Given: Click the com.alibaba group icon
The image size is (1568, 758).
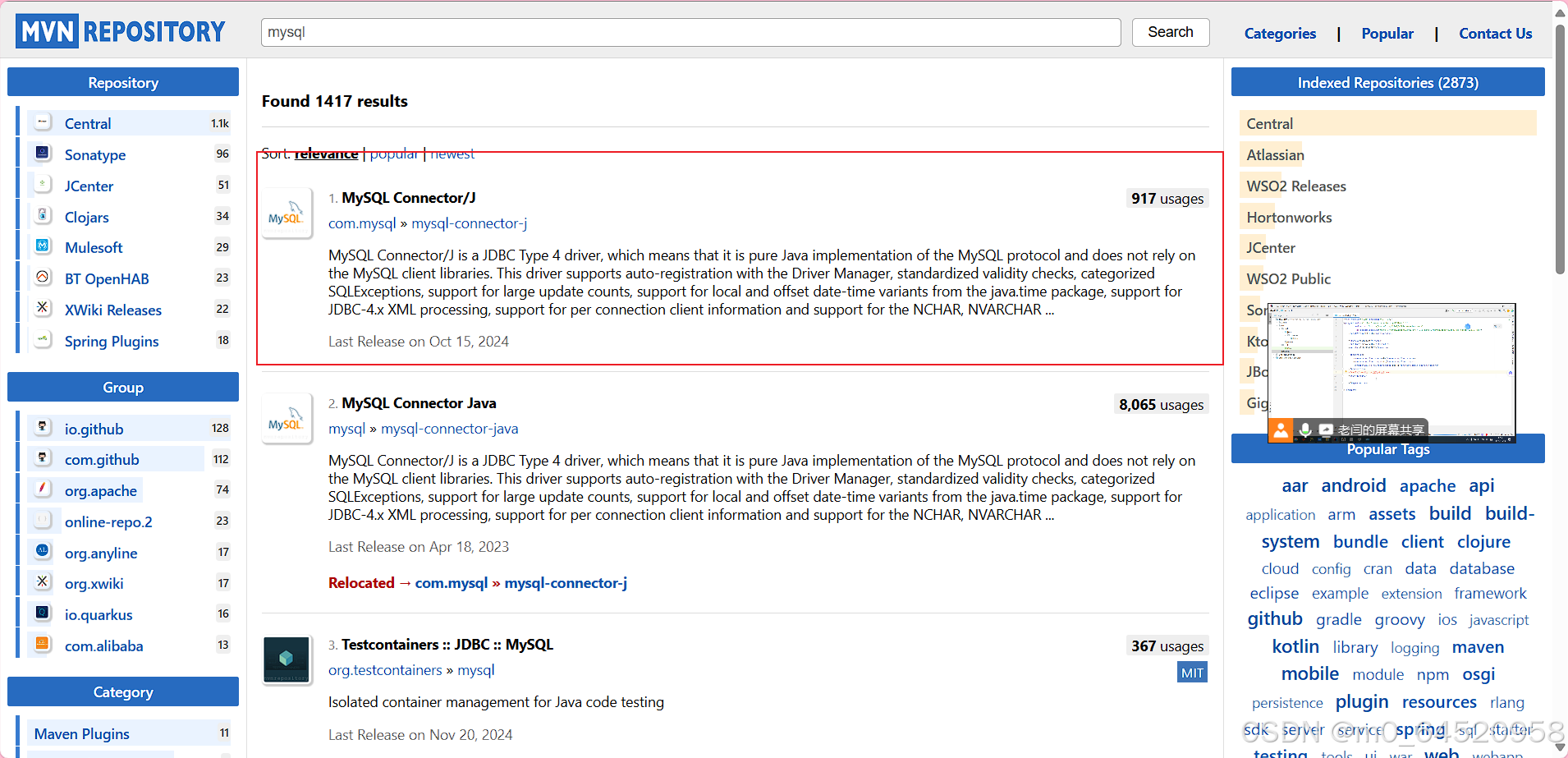Looking at the screenshot, I should tap(43, 645).
